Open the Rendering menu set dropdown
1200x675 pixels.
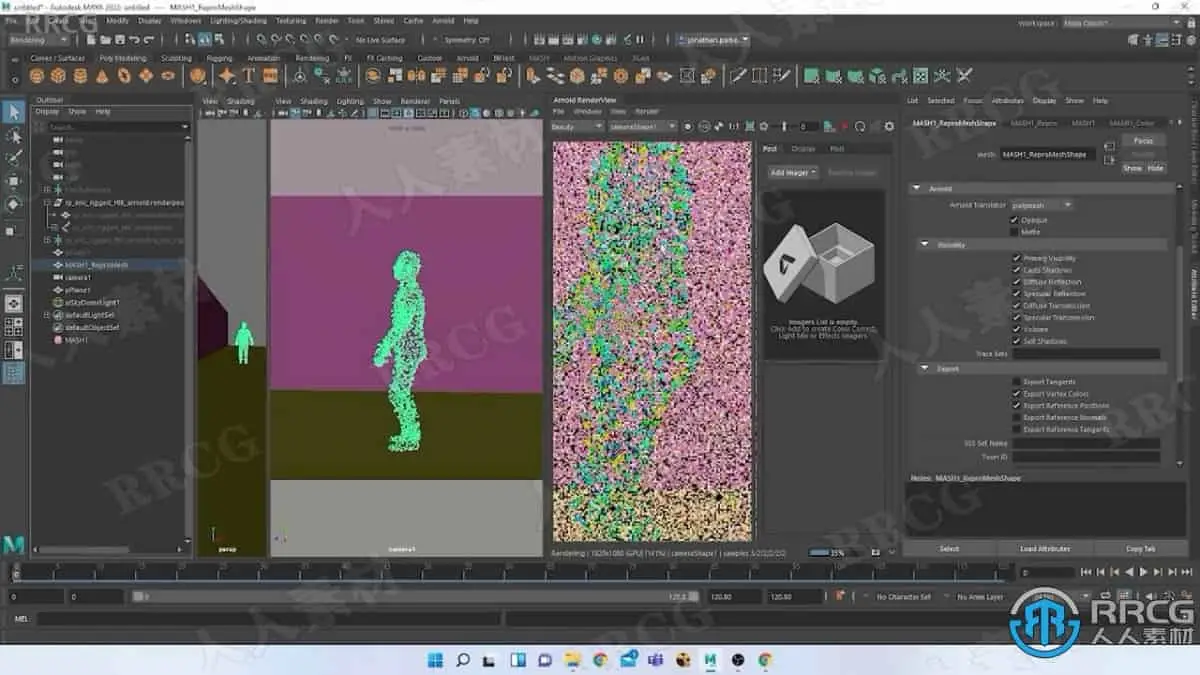tap(40, 40)
